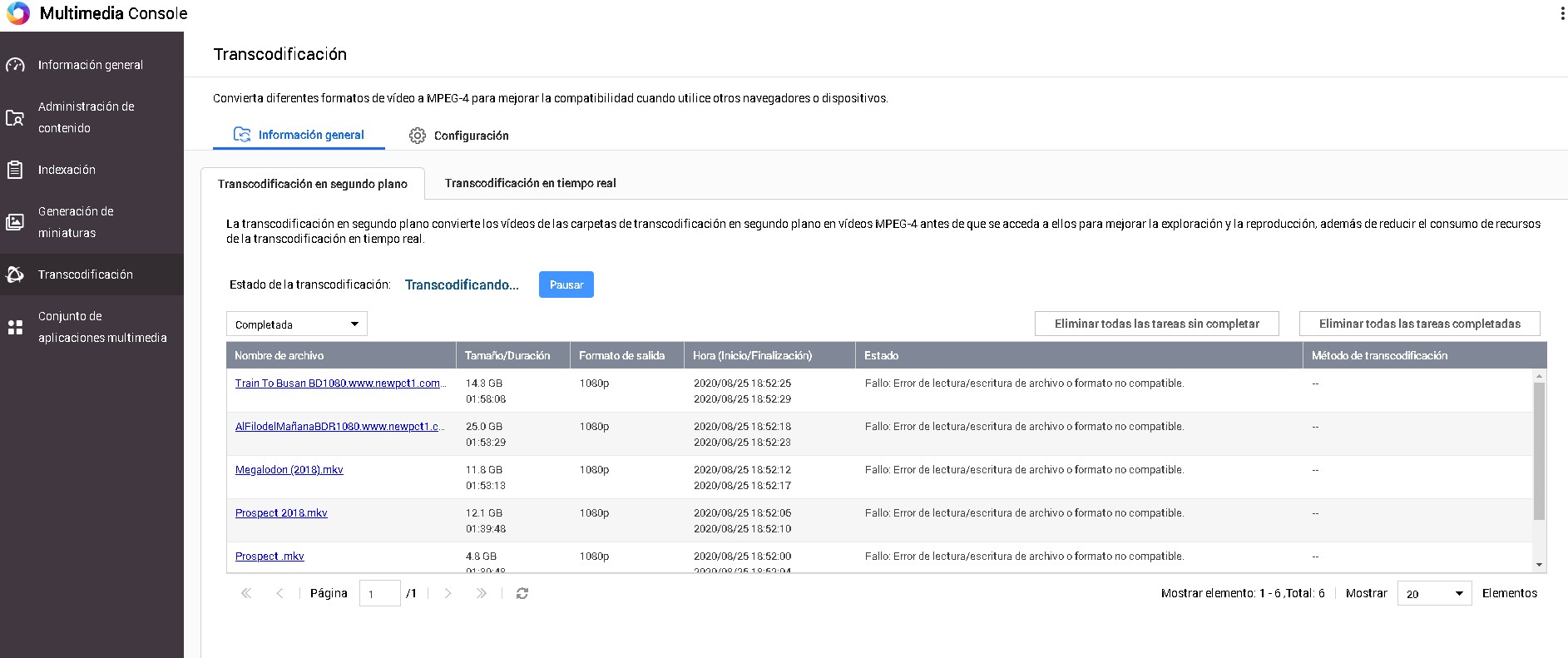Expand the Completada status filter dropdown
The height and width of the screenshot is (658, 1568).
pyautogui.click(x=297, y=324)
